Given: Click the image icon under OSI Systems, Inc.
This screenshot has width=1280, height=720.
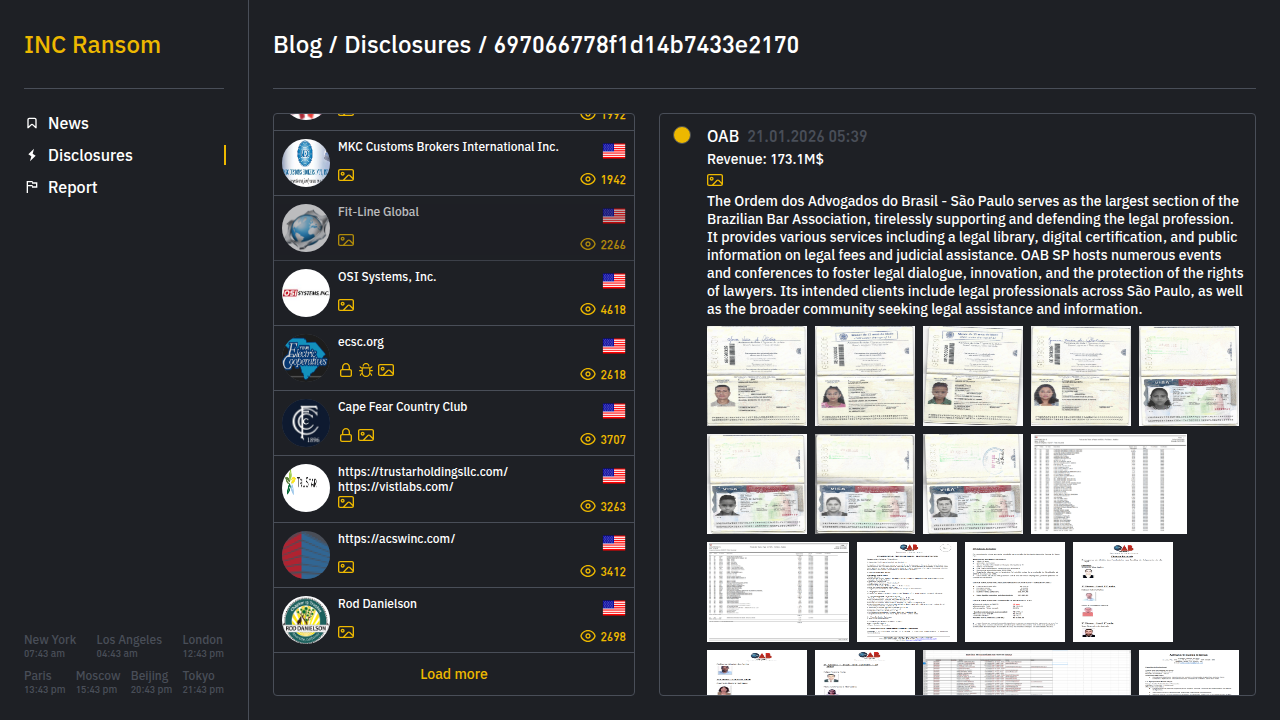Looking at the screenshot, I should pyautogui.click(x=346, y=305).
